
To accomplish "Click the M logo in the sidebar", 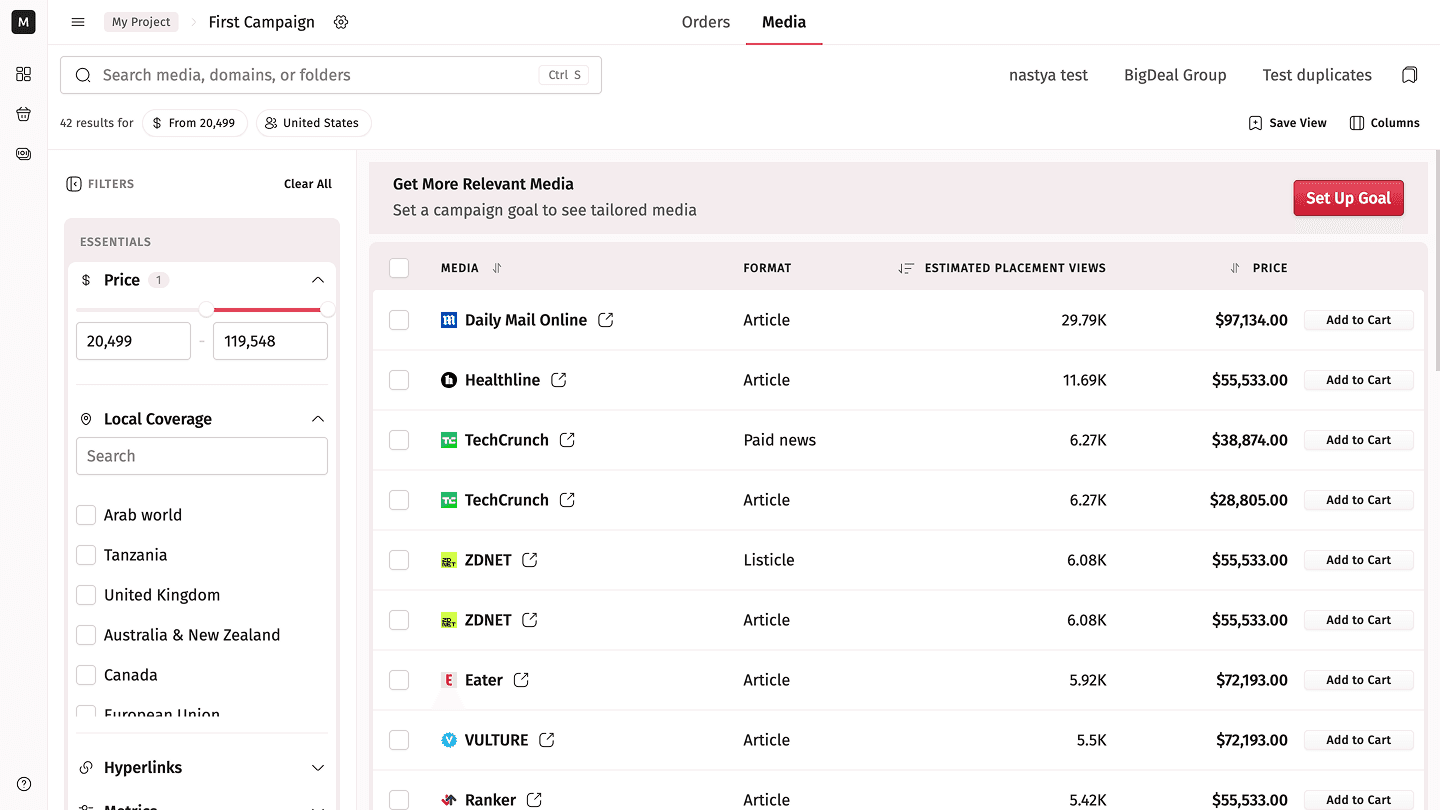I will (x=23, y=22).
